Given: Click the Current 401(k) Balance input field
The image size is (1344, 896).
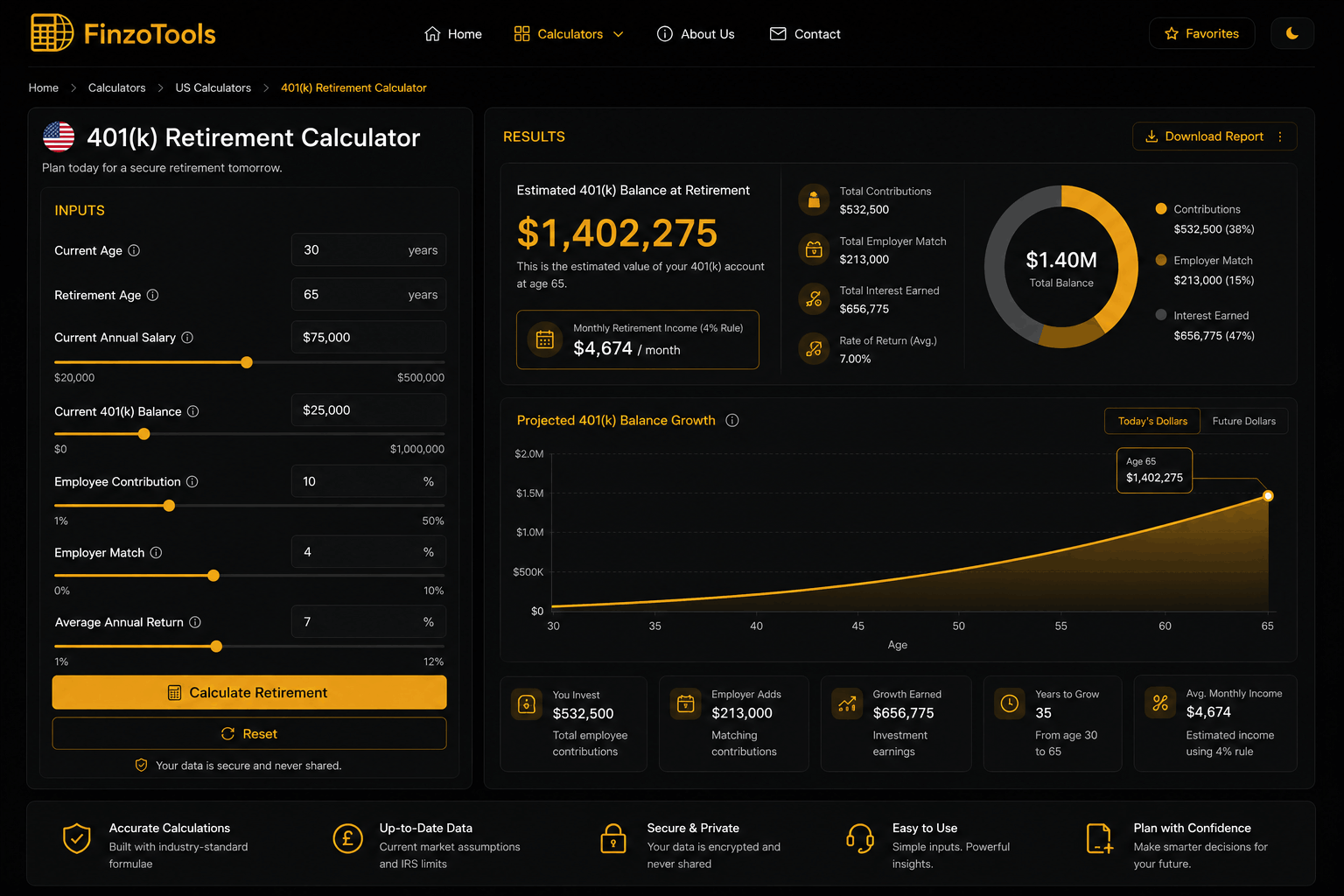Looking at the screenshot, I should pos(368,409).
